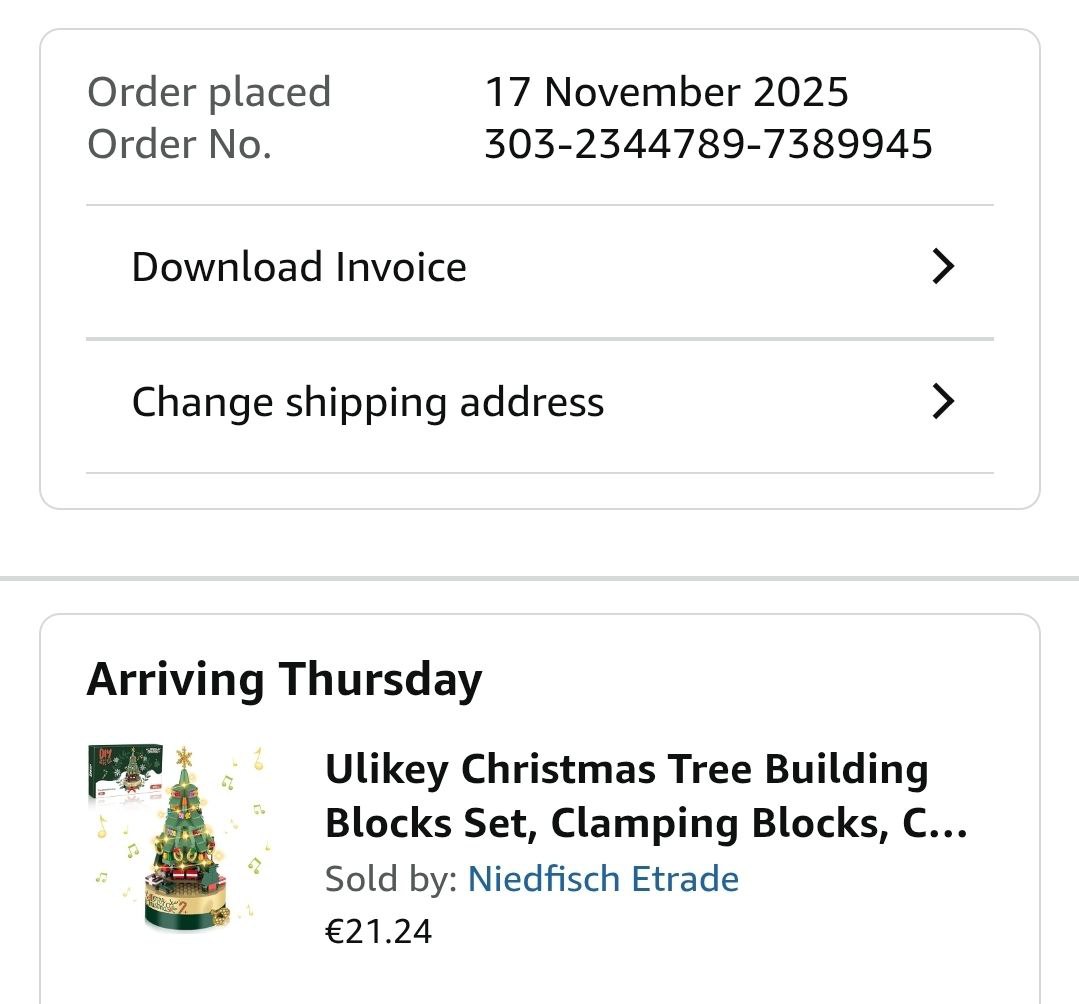Tap the Sold by: label text

point(391,879)
